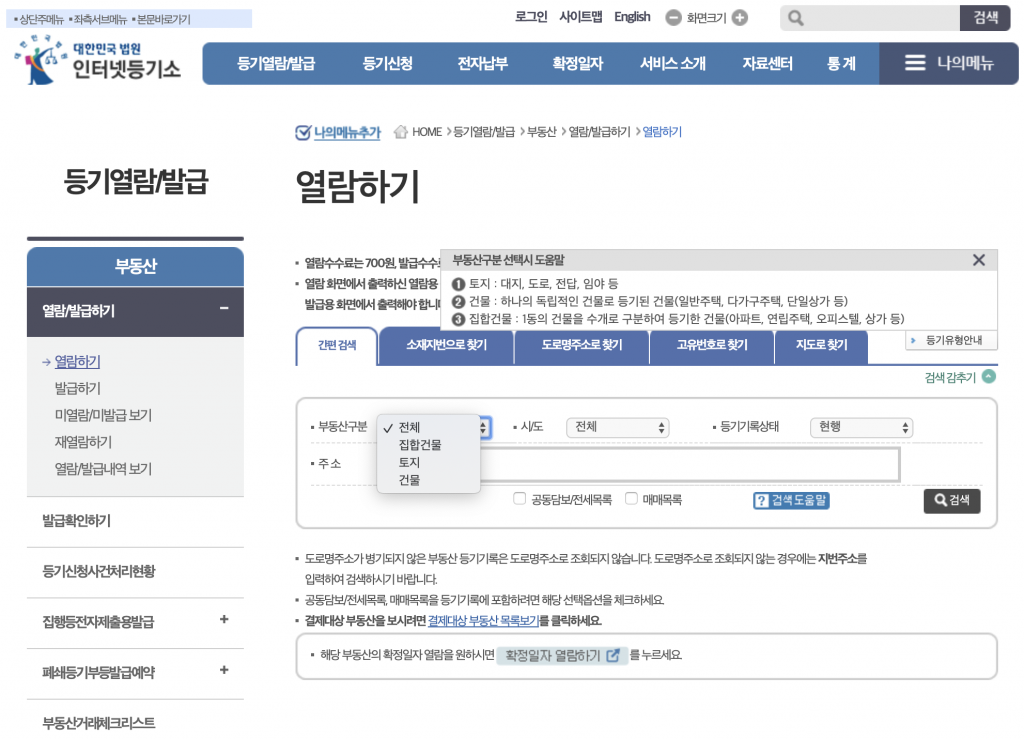Viewport: 1024px width, 739px height.
Task: Expand the 폐쇄등기부등발급예약 sidebar item
Action: tap(224, 670)
